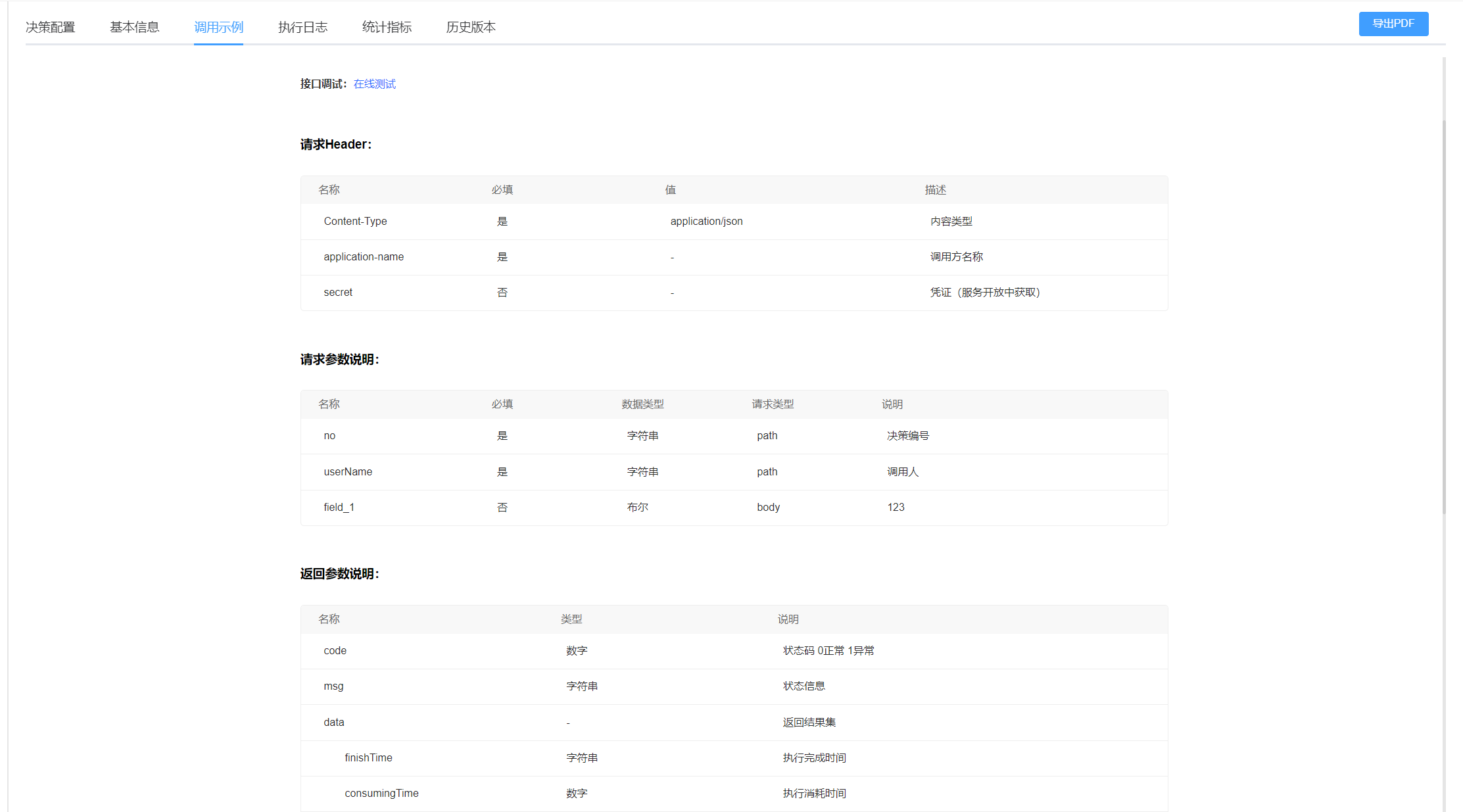
Task: Open the 基本信息 tab
Action: [x=135, y=27]
